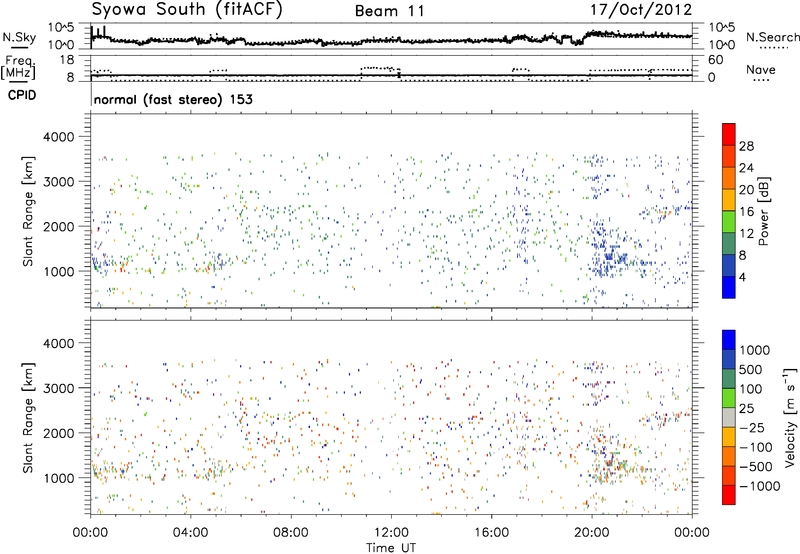
Task: Click the title 'Syowa South (fitACF)'
Action: point(186,10)
